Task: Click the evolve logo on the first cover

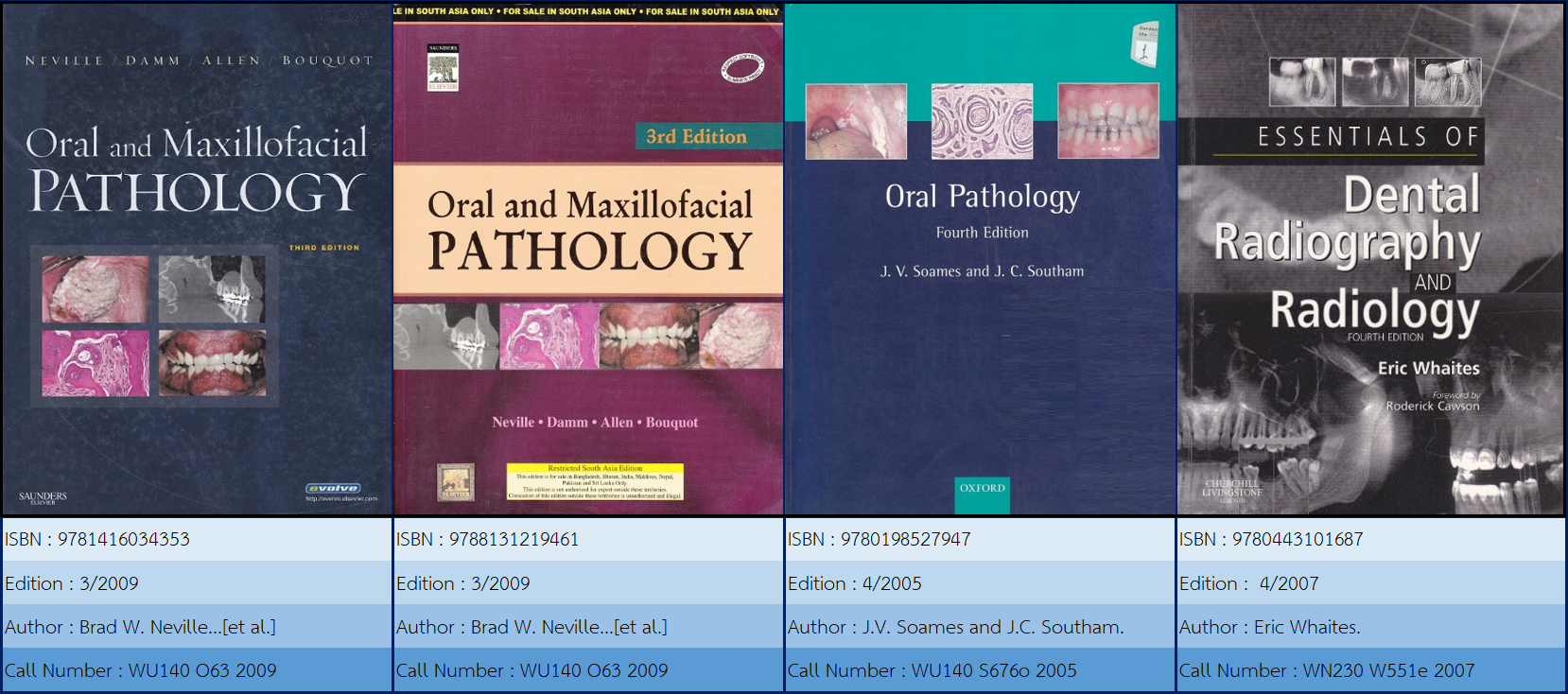Action: coord(333,489)
